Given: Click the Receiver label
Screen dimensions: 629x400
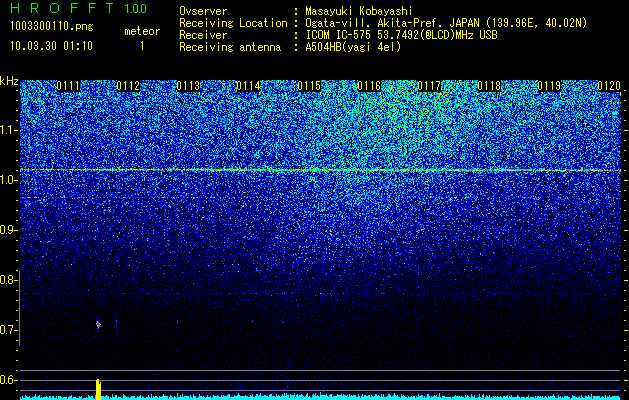Looking at the screenshot, I should coord(203,35).
